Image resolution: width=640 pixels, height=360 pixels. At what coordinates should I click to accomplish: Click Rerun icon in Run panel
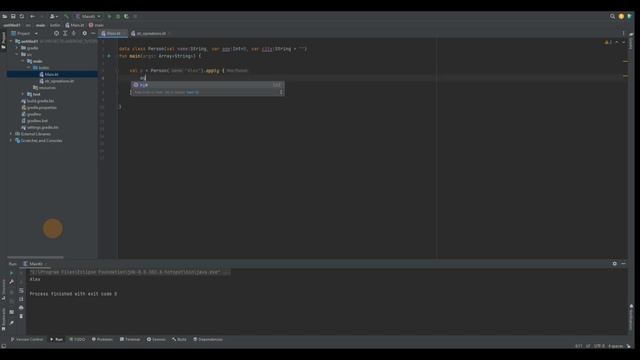[11, 273]
